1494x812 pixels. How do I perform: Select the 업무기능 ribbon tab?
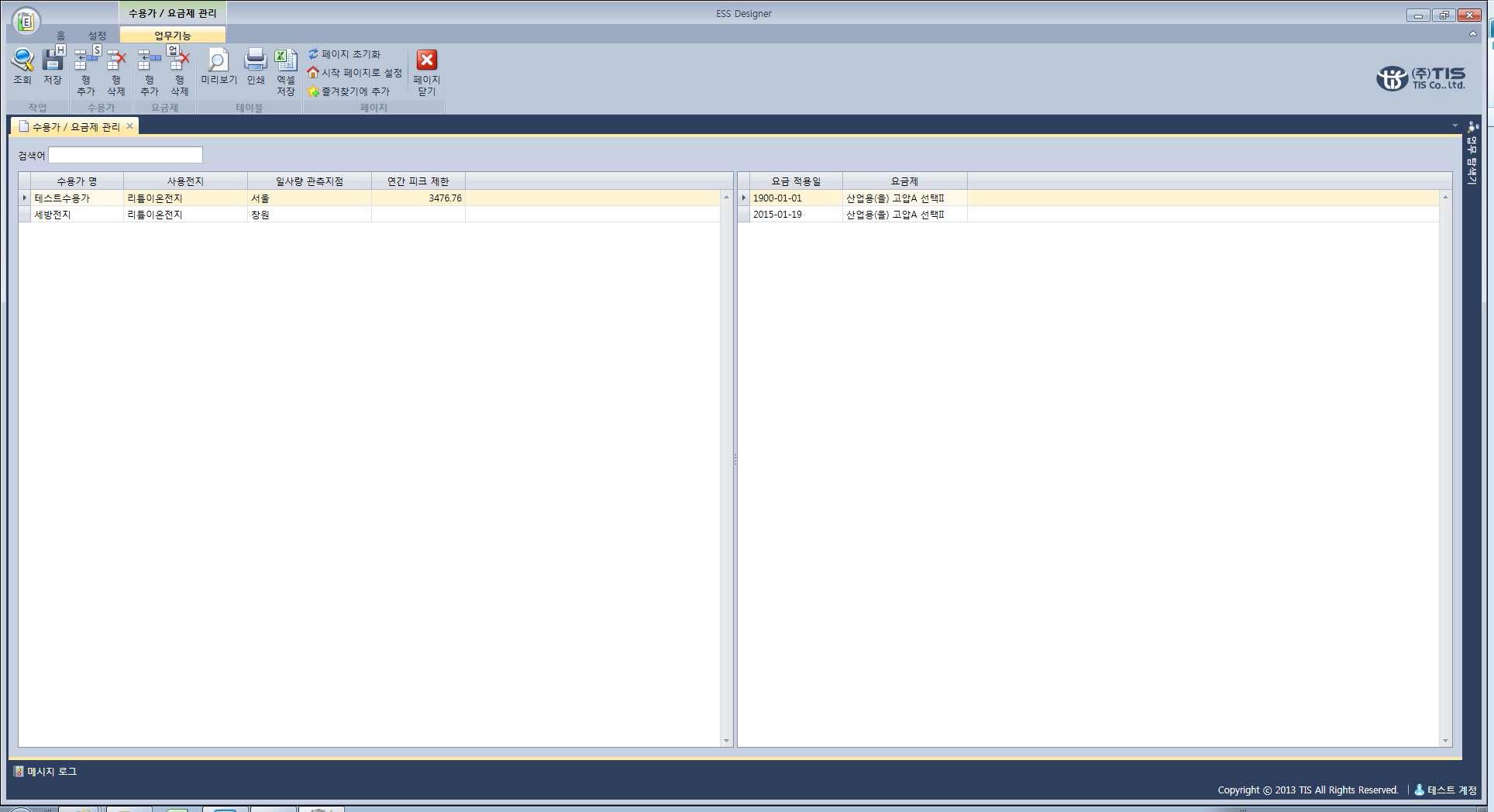click(x=173, y=36)
